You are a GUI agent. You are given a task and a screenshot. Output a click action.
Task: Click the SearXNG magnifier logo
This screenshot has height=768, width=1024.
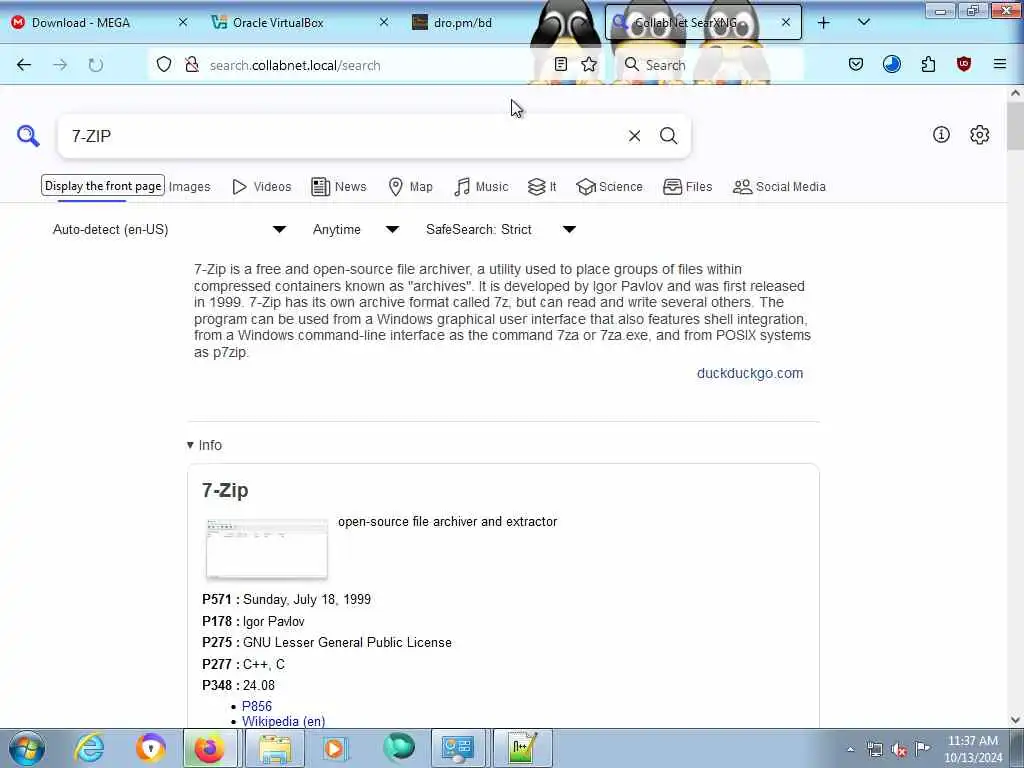28,136
